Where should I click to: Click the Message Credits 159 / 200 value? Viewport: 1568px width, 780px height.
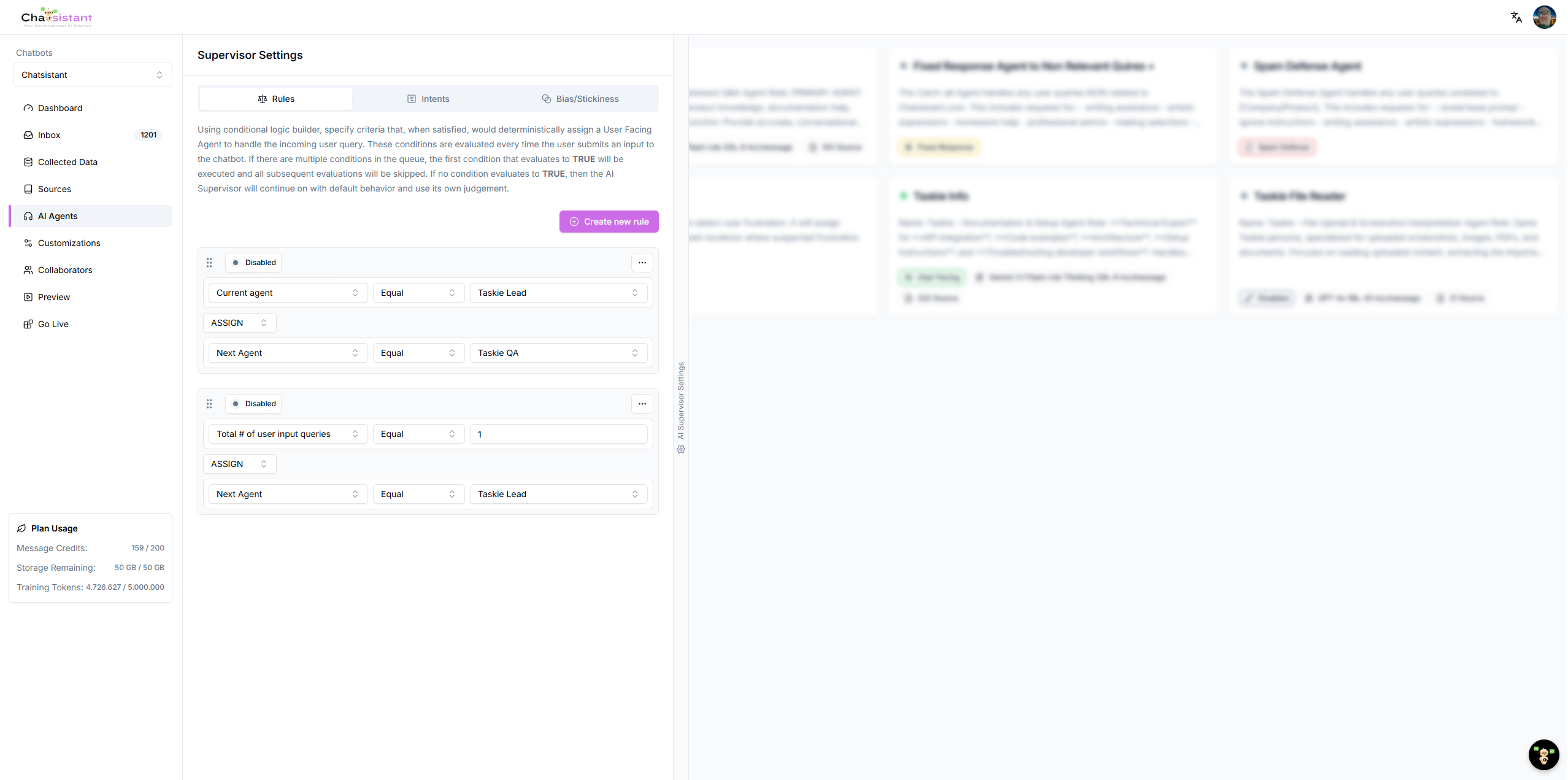pyautogui.click(x=148, y=548)
